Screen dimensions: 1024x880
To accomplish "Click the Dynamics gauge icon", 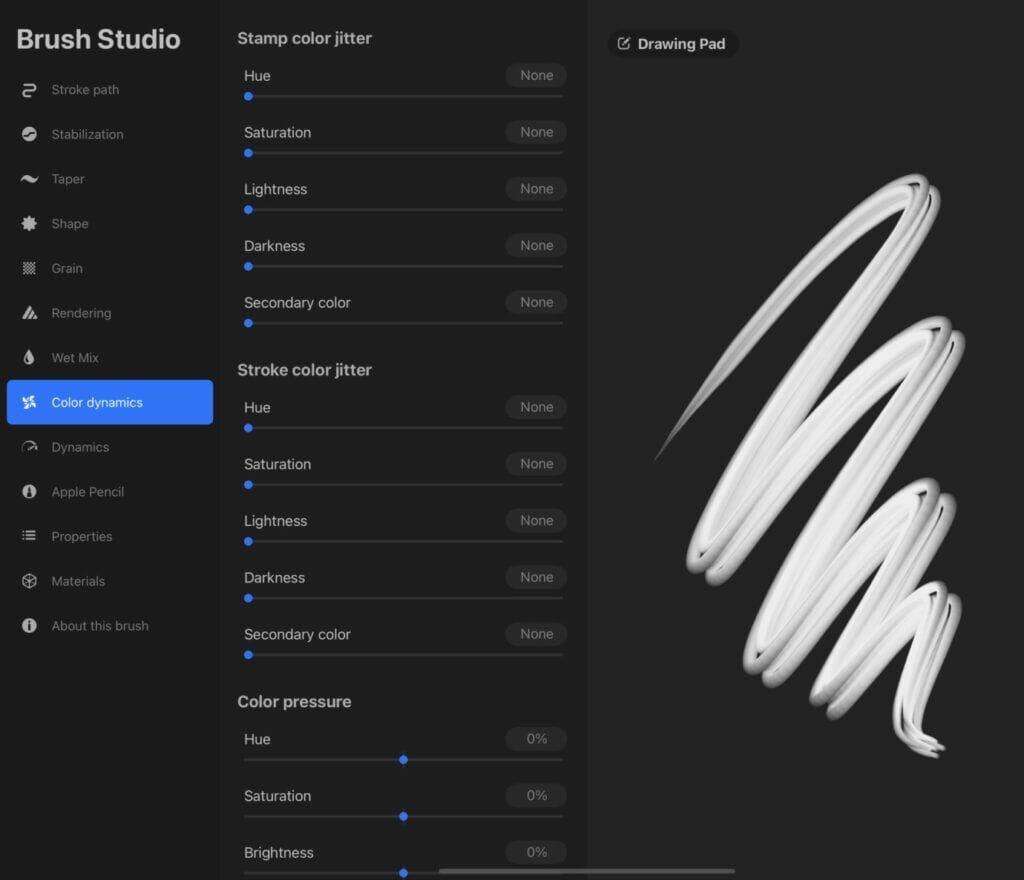I will pyautogui.click(x=29, y=447).
